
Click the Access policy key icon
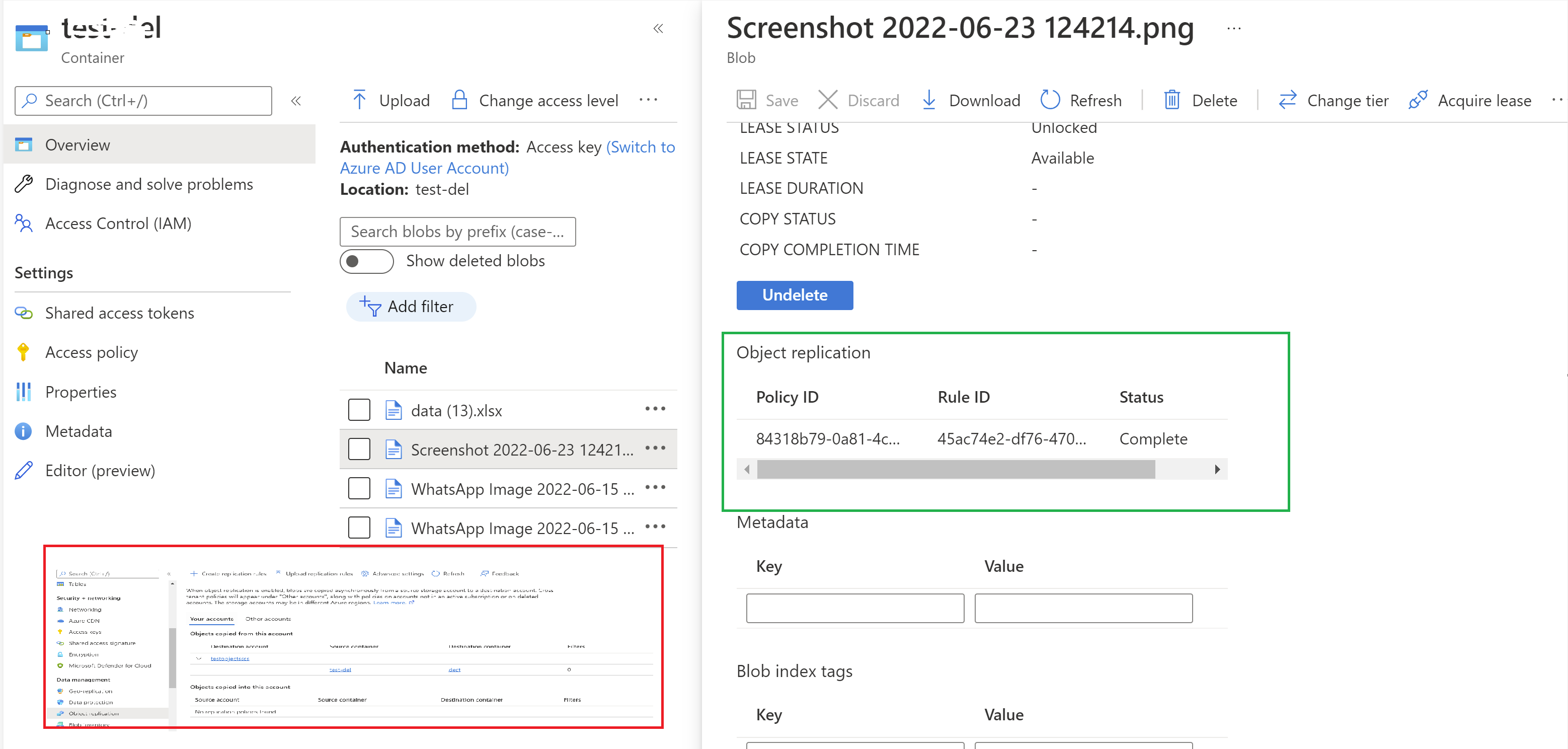(23, 352)
